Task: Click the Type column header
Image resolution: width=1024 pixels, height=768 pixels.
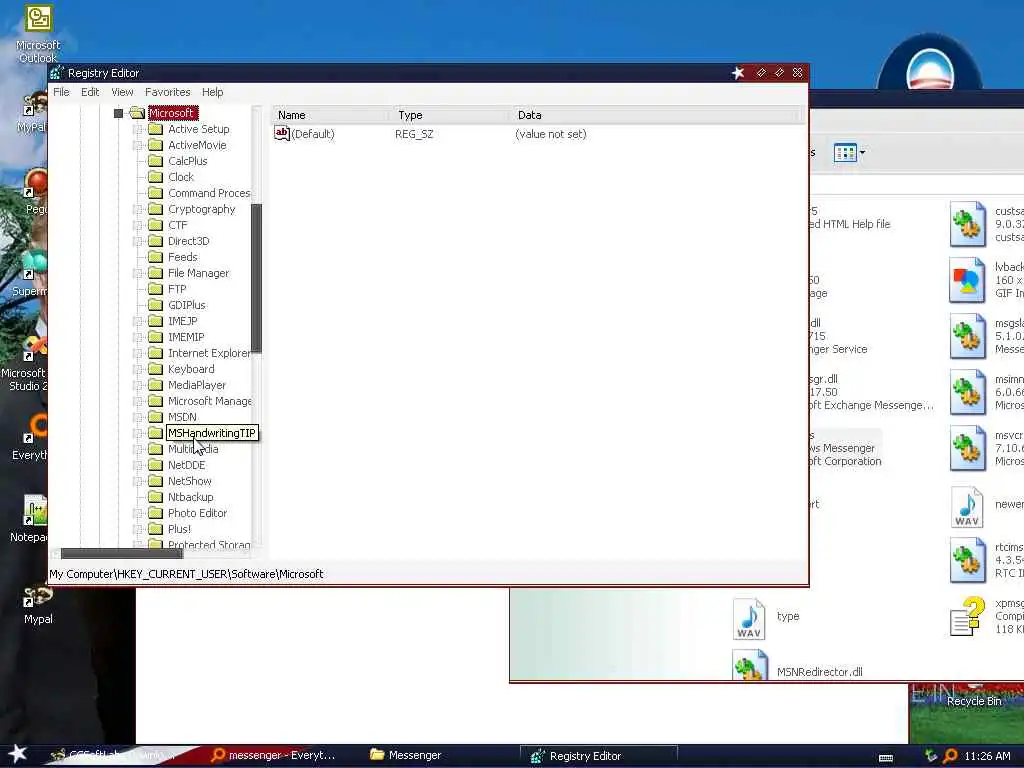Action: click(x=451, y=115)
